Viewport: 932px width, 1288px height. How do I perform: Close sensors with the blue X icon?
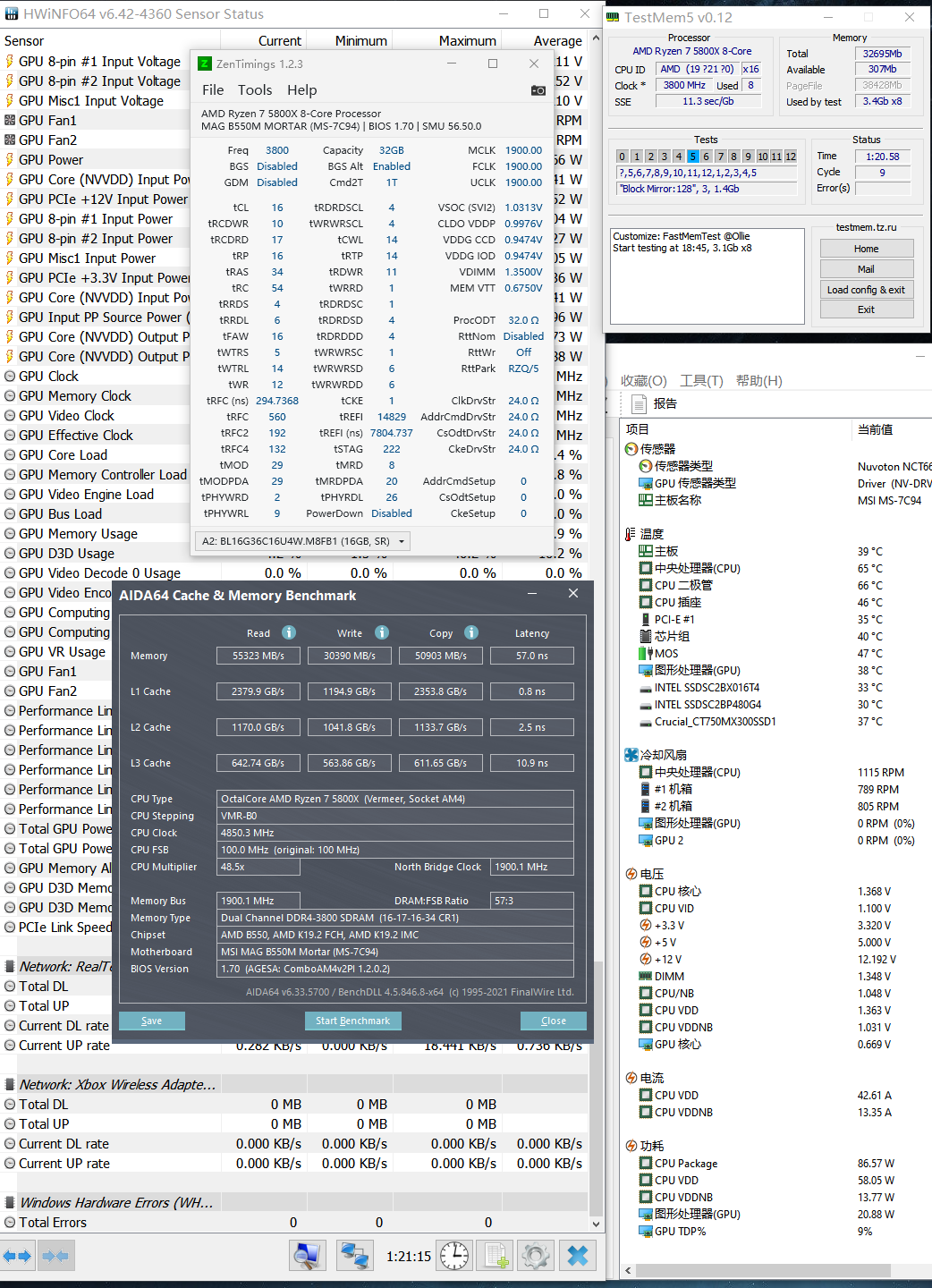[578, 1256]
